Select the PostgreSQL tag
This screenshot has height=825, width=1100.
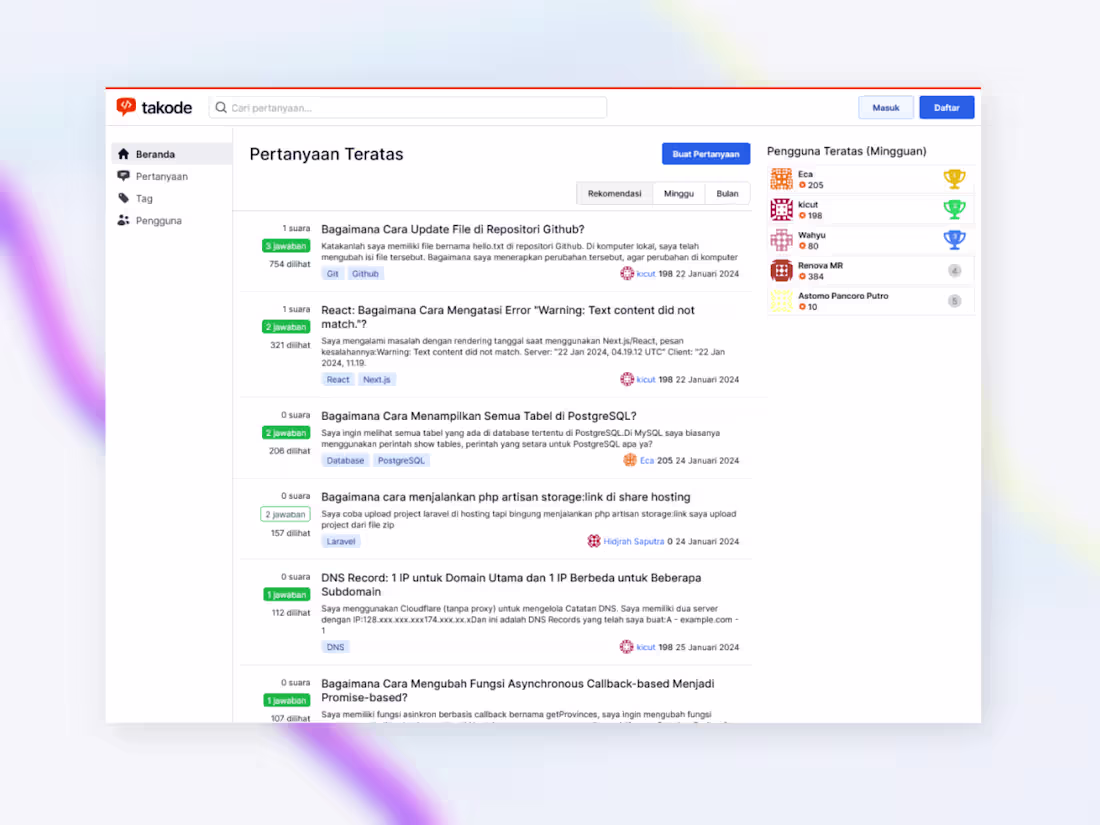pyautogui.click(x=401, y=460)
